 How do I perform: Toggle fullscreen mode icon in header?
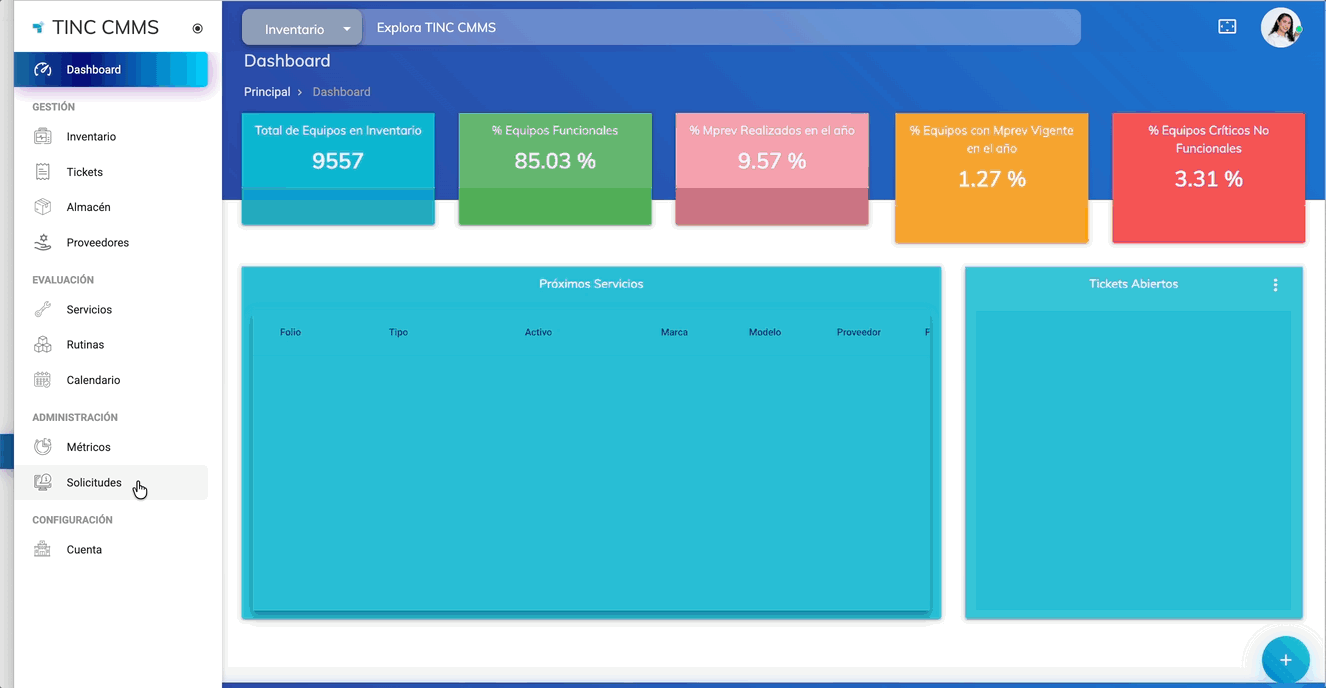click(x=1227, y=27)
